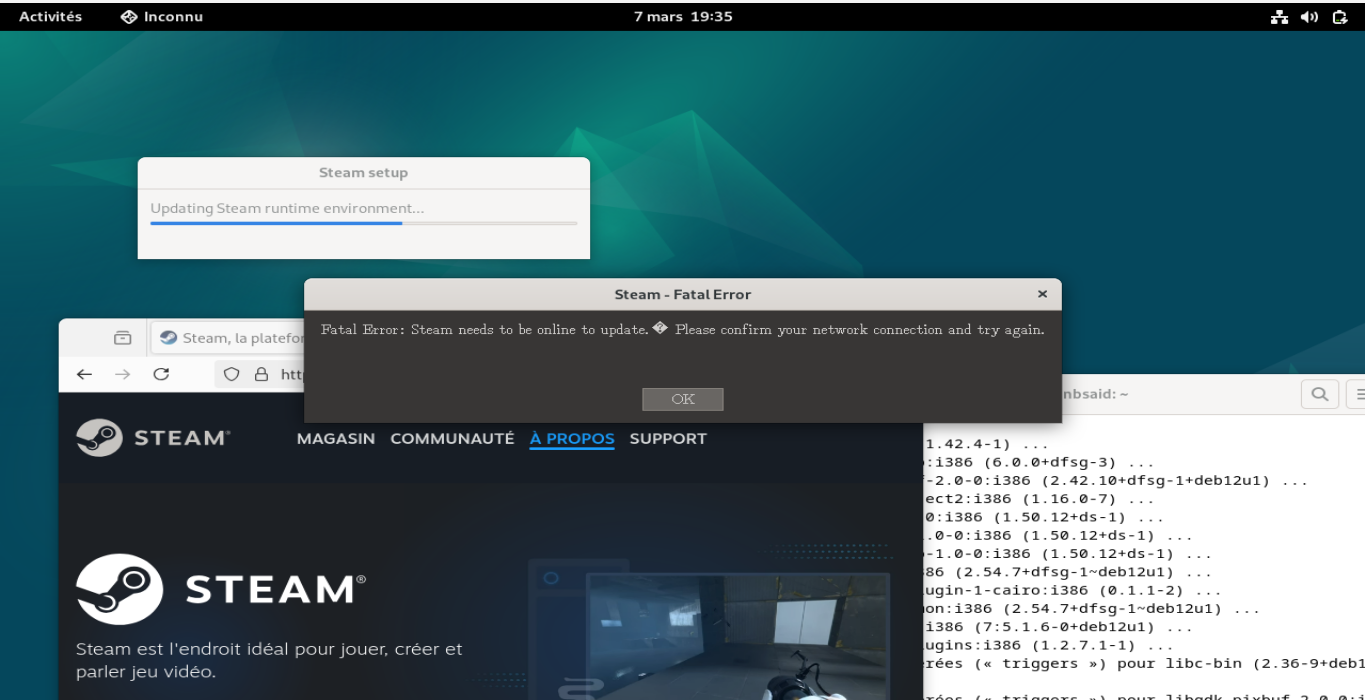
Task: Click the Fatal Error message text
Action: click(x=683, y=329)
